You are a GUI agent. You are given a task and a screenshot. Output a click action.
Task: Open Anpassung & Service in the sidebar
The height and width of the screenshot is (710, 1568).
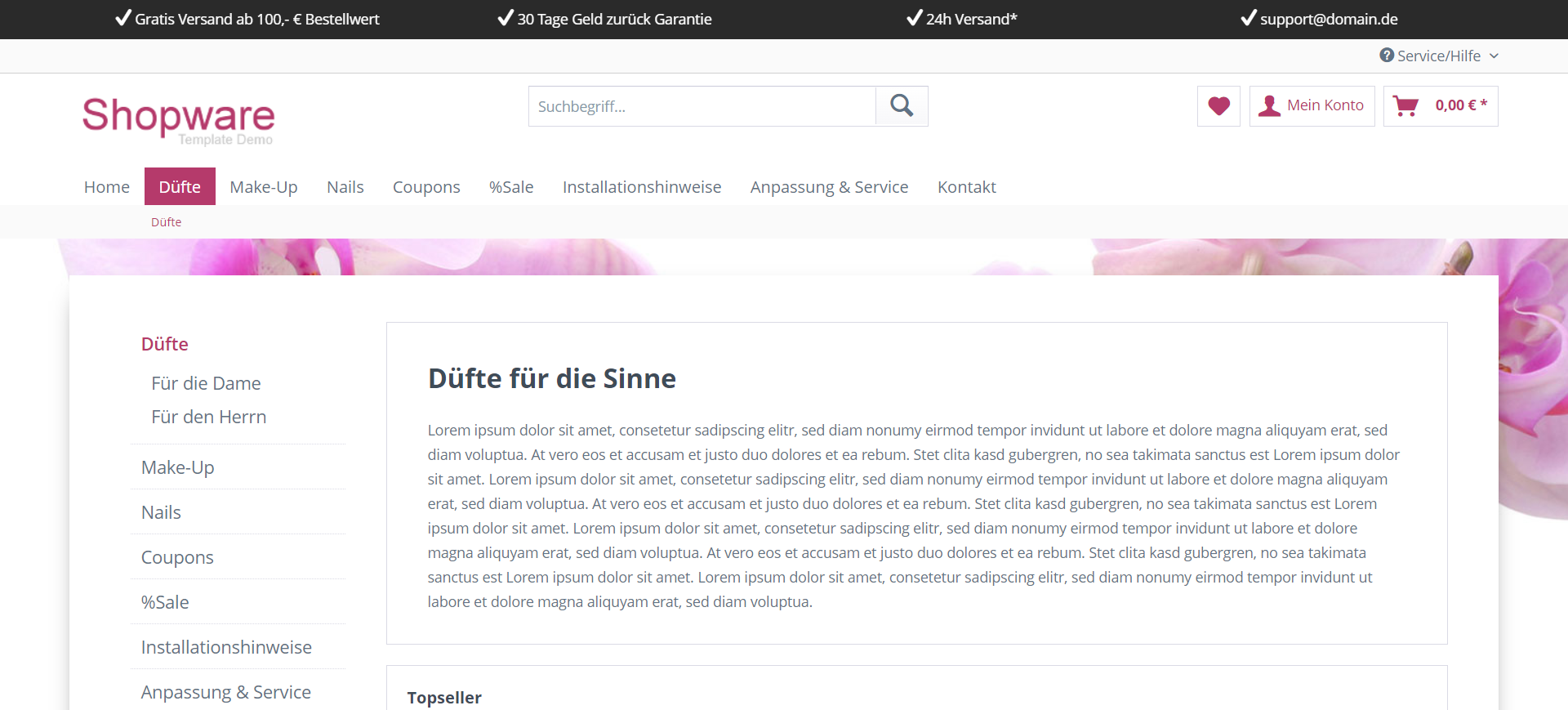(238, 692)
